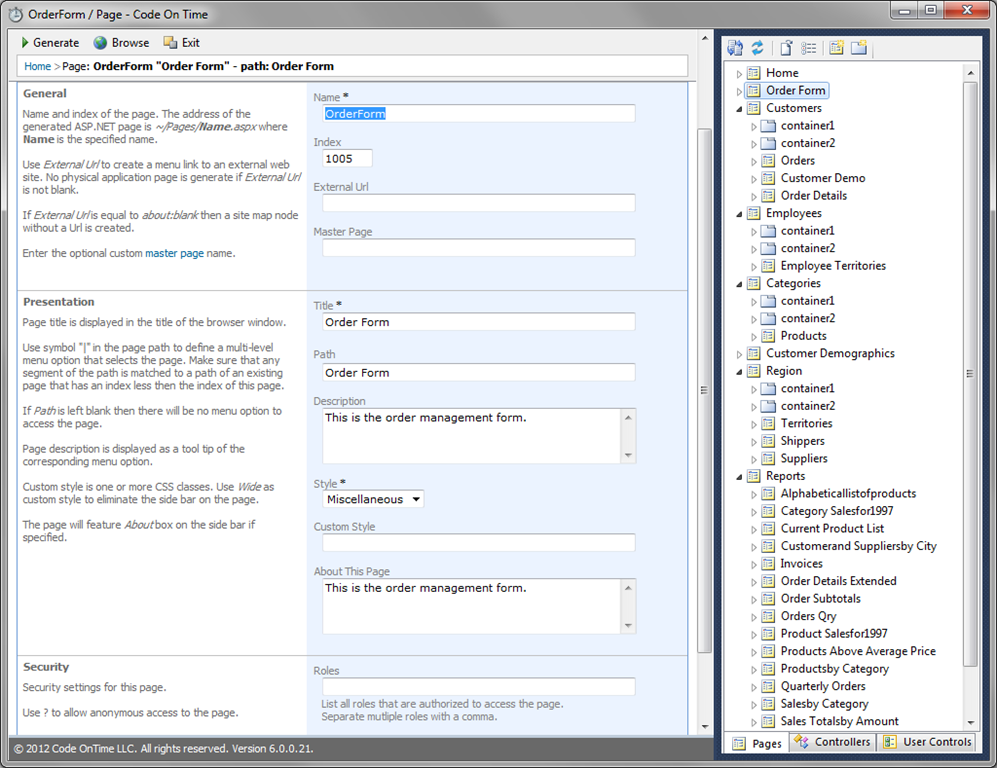Collapse the Reports tree node
This screenshot has width=997, height=768.
pyautogui.click(x=739, y=477)
